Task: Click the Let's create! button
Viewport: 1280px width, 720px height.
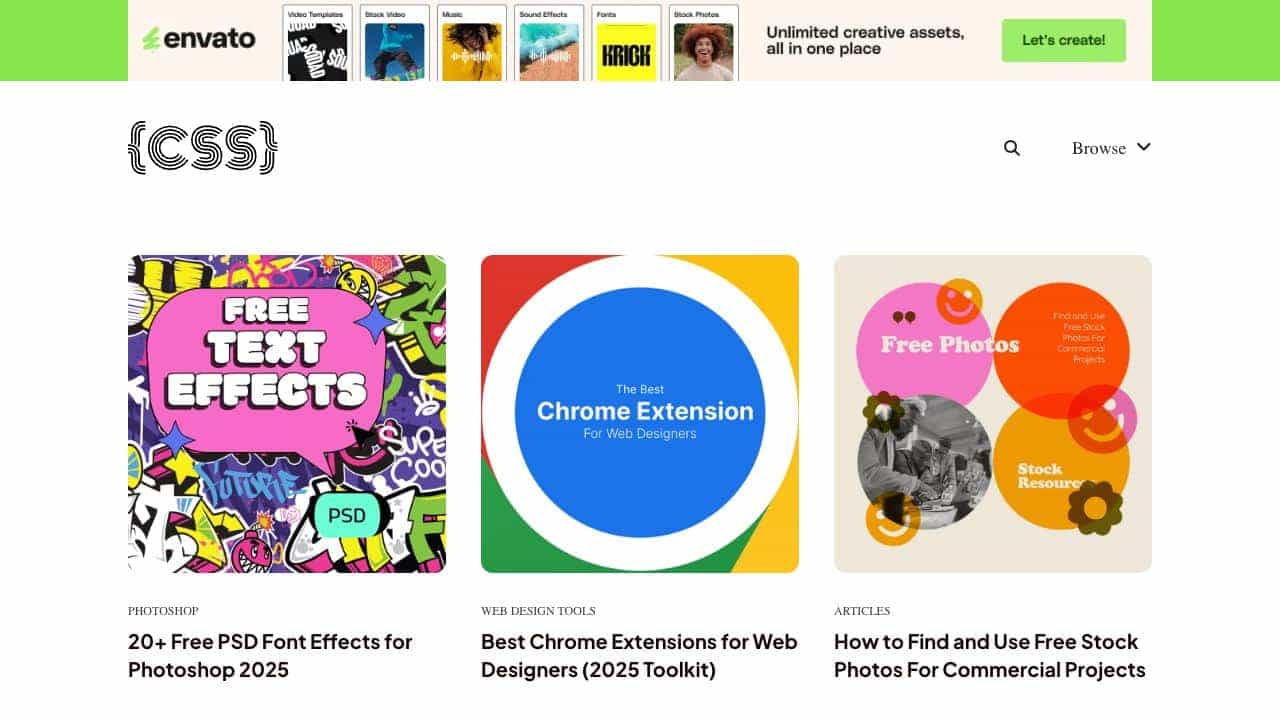Action: tap(1063, 40)
